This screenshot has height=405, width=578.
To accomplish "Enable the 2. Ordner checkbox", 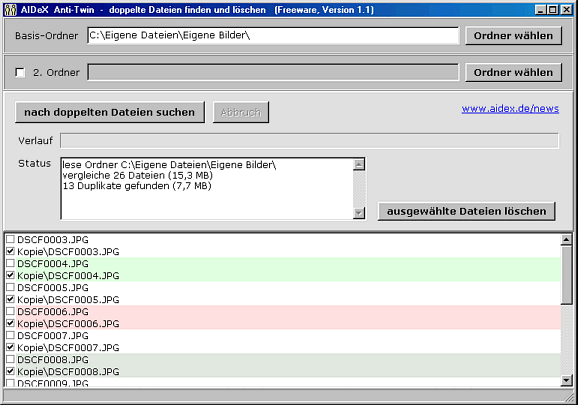I will pyautogui.click(x=20, y=72).
